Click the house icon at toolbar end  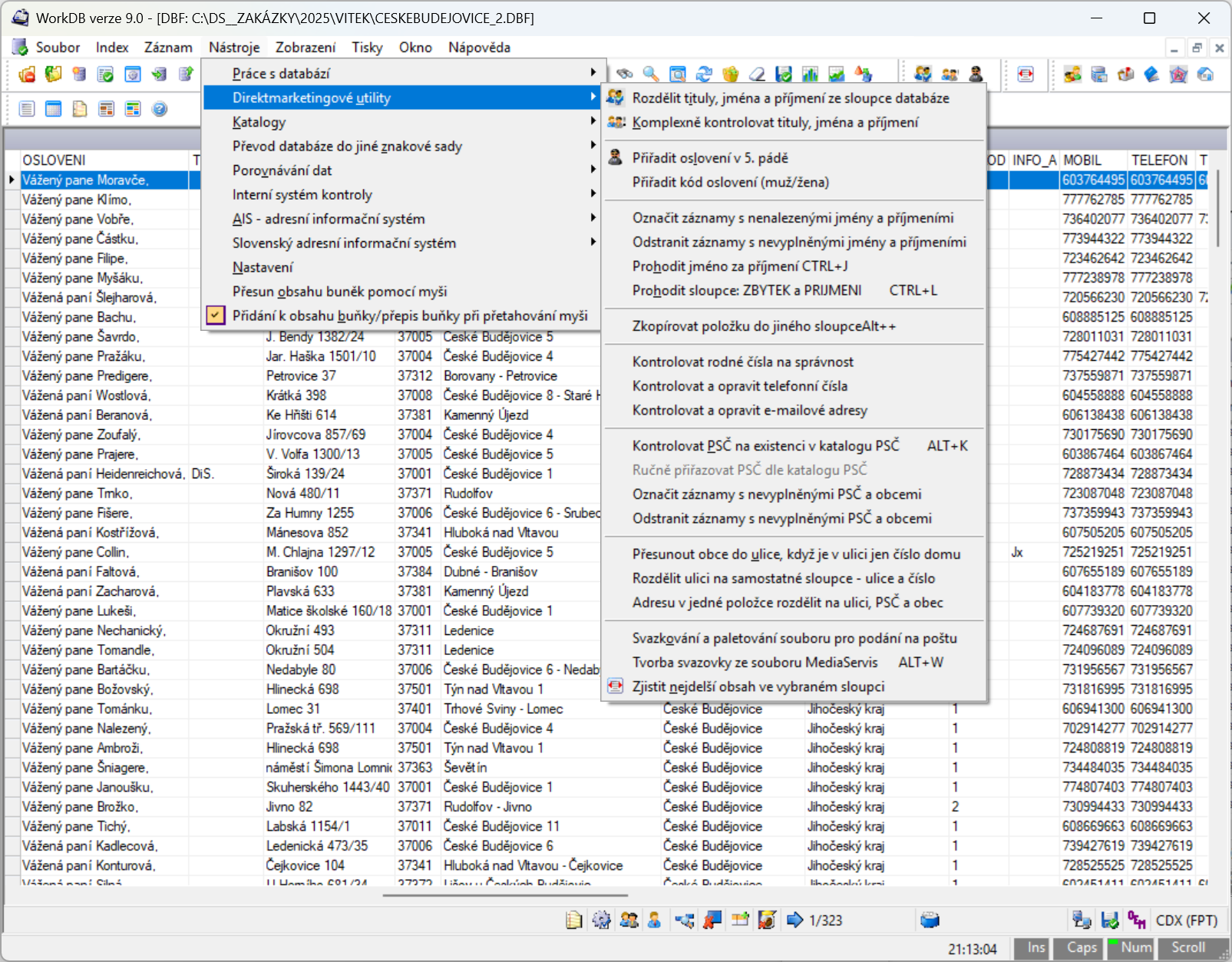click(x=1205, y=74)
